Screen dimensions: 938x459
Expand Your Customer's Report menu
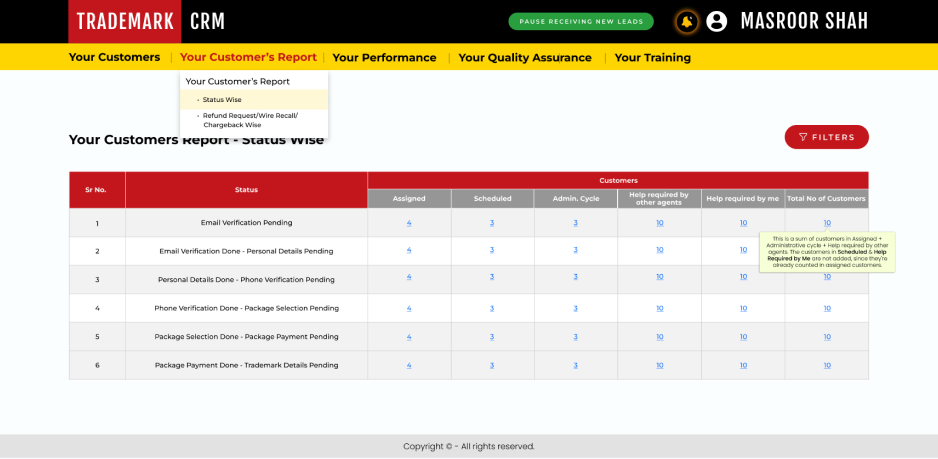click(x=248, y=58)
